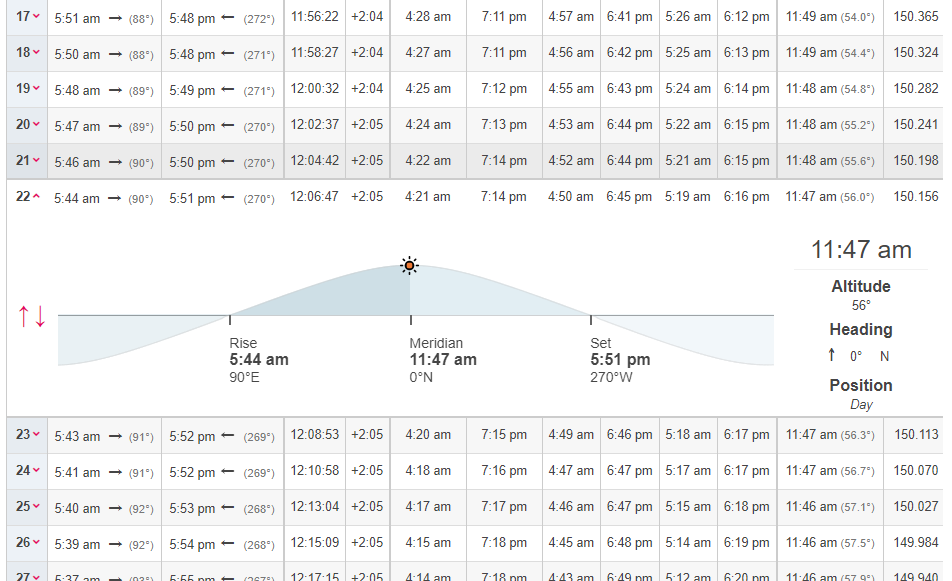Select nautical twilight end 6:47 pm in day 25
This screenshot has height=581, width=952.
(x=629, y=506)
